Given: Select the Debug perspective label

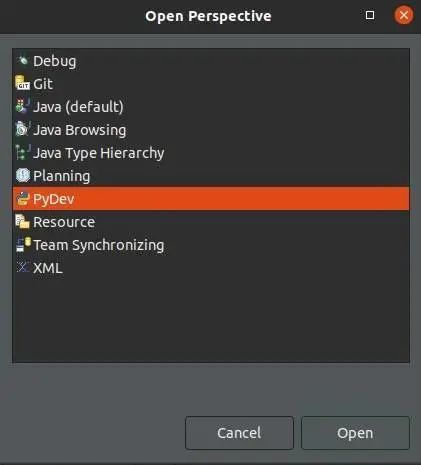Looking at the screenshot, I should pos(55,61).
